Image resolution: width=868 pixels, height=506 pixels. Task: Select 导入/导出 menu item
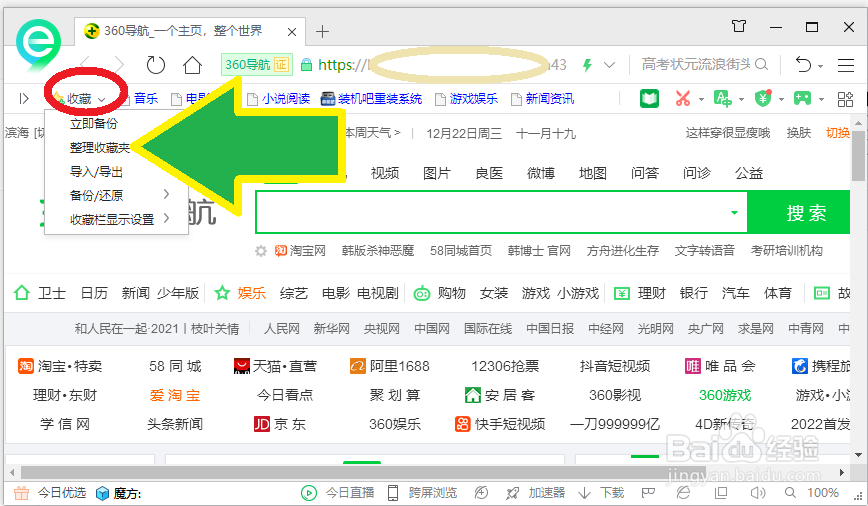click(96, 172)
